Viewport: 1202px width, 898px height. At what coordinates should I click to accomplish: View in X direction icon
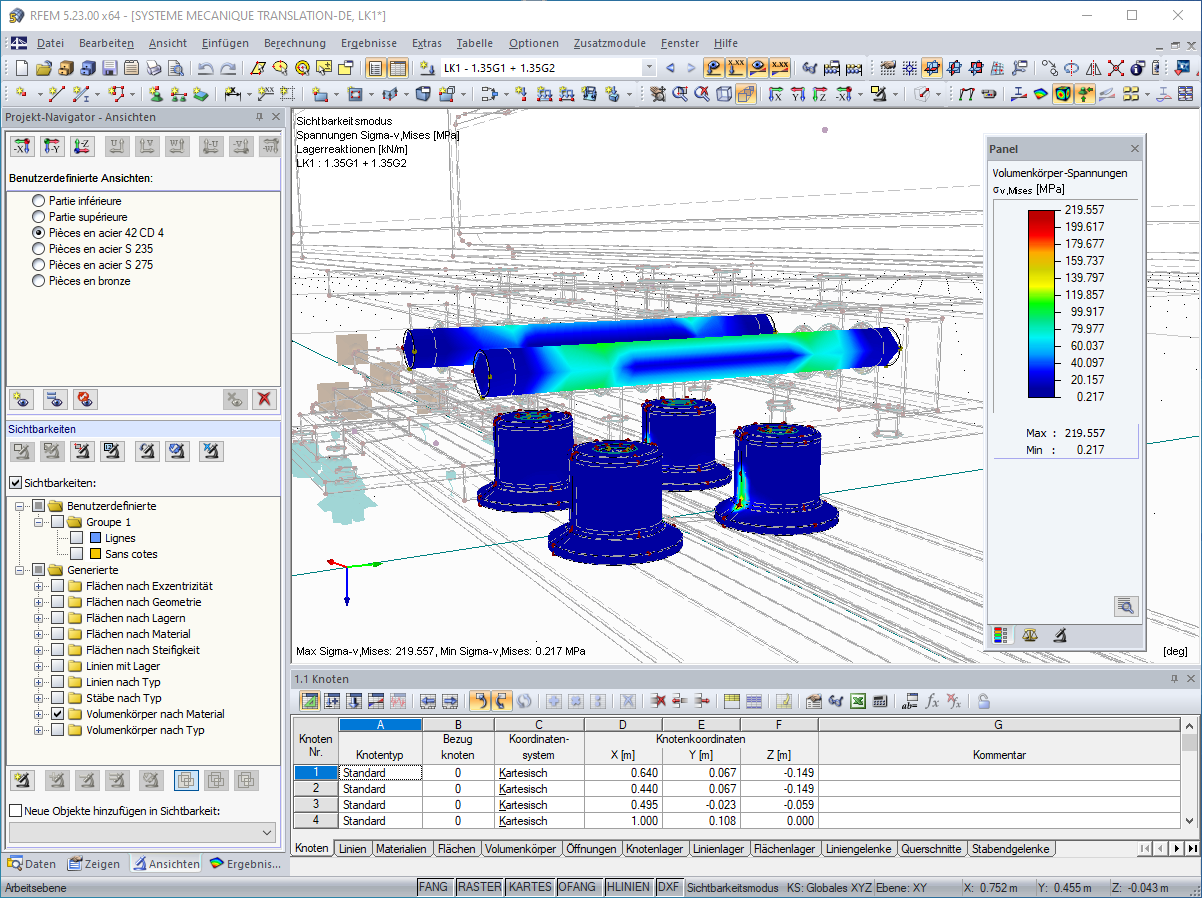pyautogui.click(x=775, y=94)
